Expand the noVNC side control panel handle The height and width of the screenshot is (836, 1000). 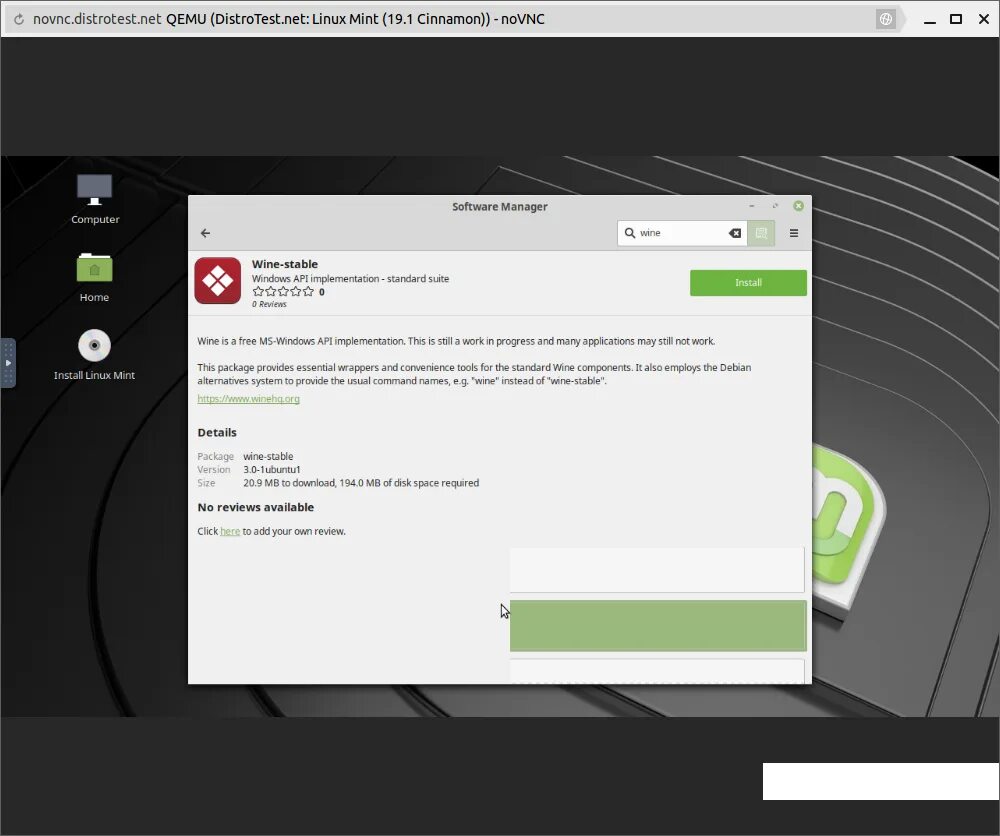(8, 363)
